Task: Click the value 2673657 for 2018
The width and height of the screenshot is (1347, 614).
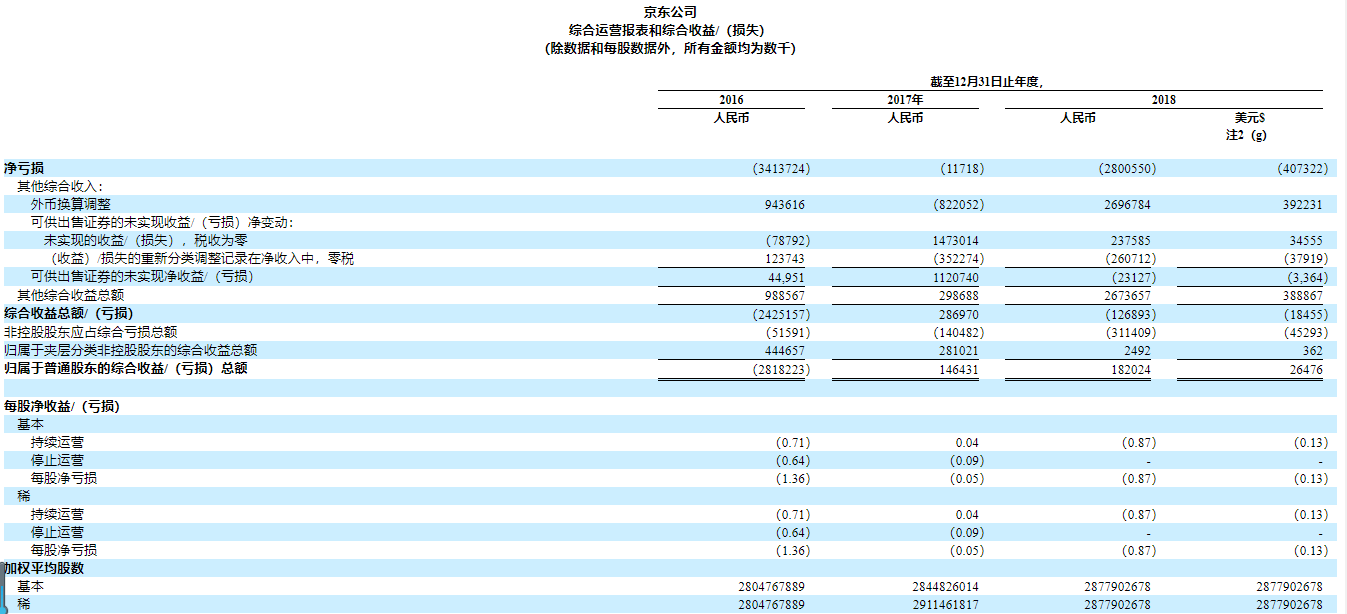Action: point(1127,295)
